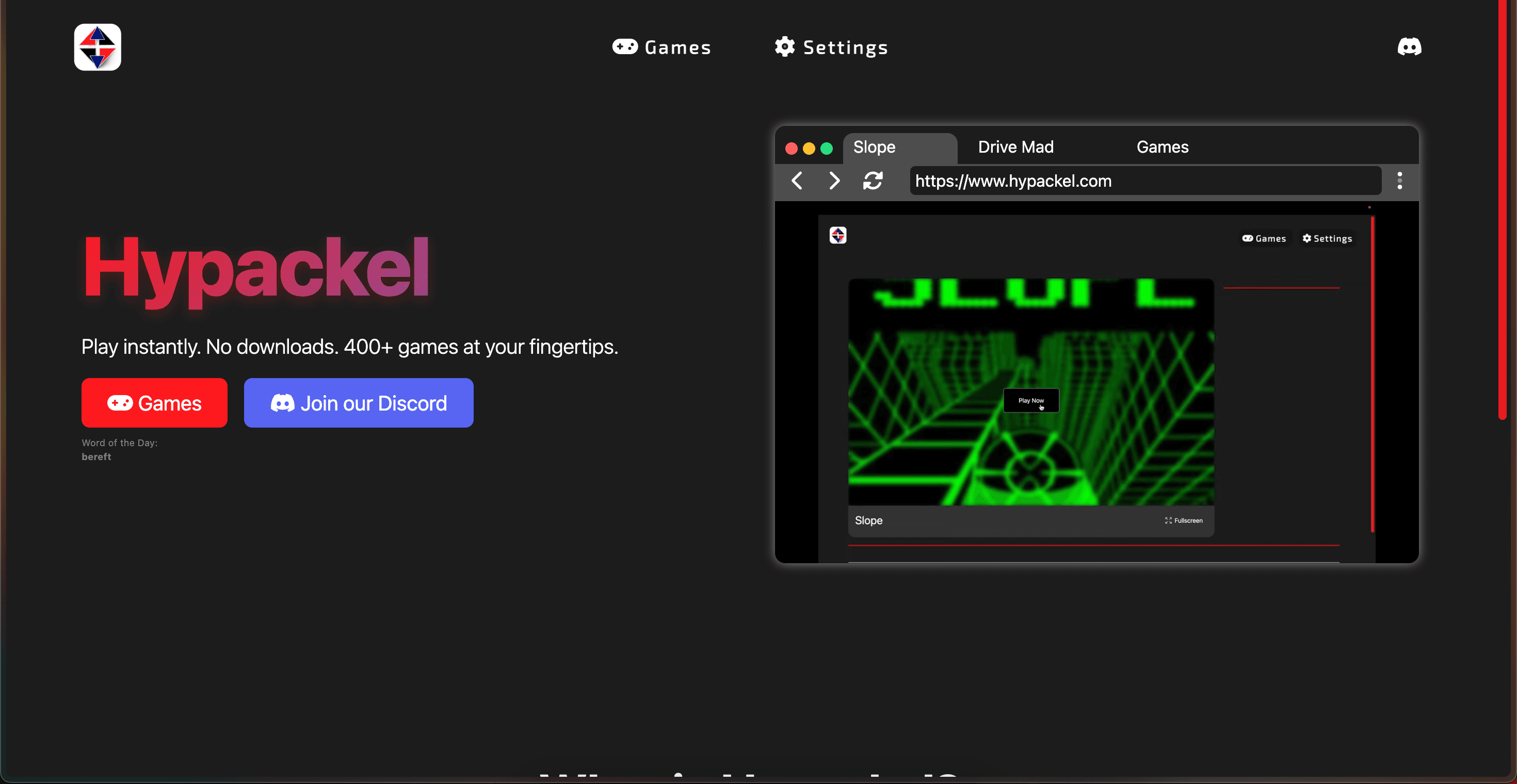Open the Games tab in the mock browser
This screenshot has width=1517, height=784.
1162,147
